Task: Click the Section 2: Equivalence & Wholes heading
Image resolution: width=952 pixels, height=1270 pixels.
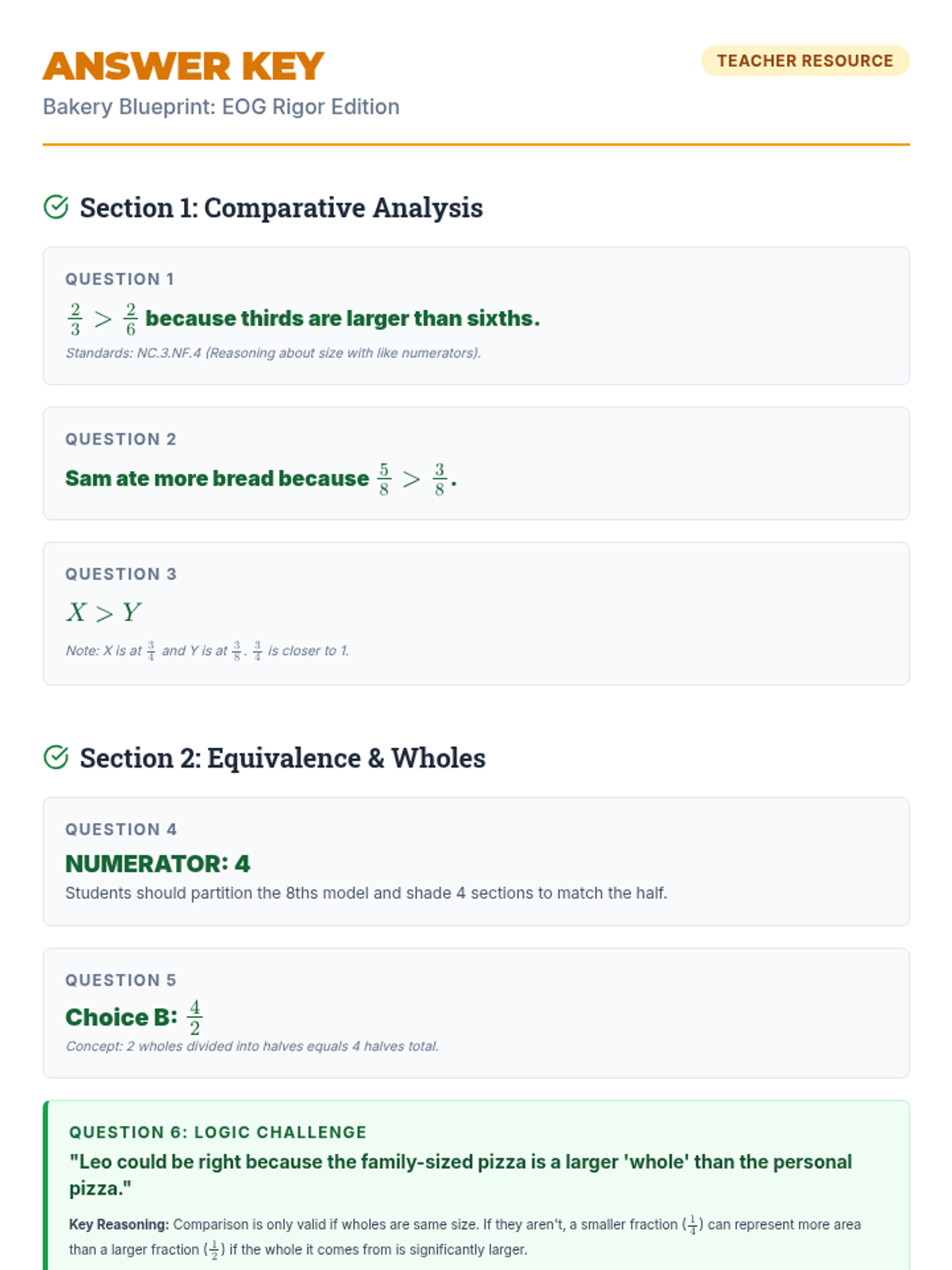Action: [x=282, y=758]
